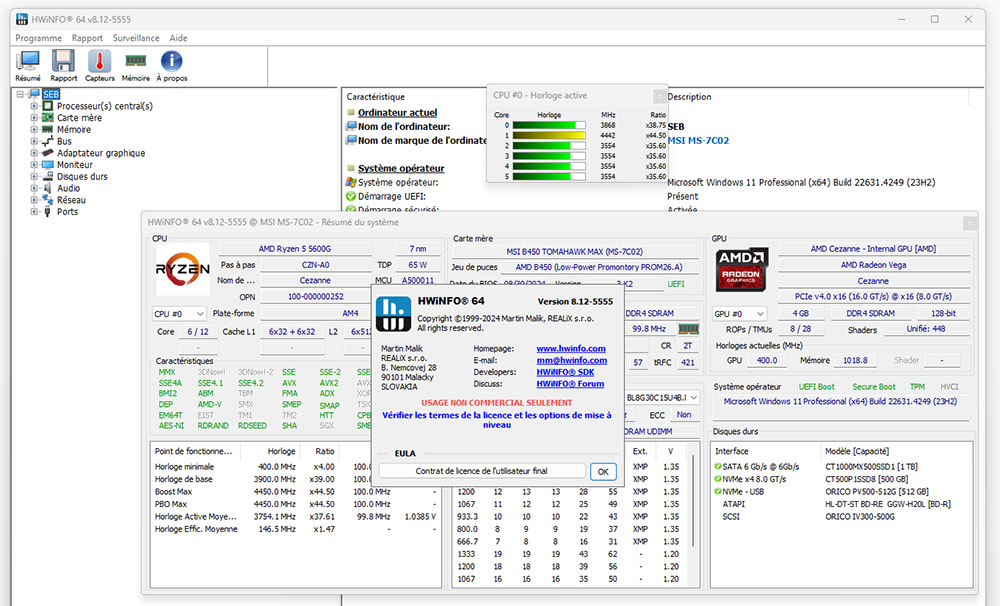Click the Adaptateur graphique tree icon
Image resolution: width=1000 pixels, height=606 pixels.
(48, 153)
